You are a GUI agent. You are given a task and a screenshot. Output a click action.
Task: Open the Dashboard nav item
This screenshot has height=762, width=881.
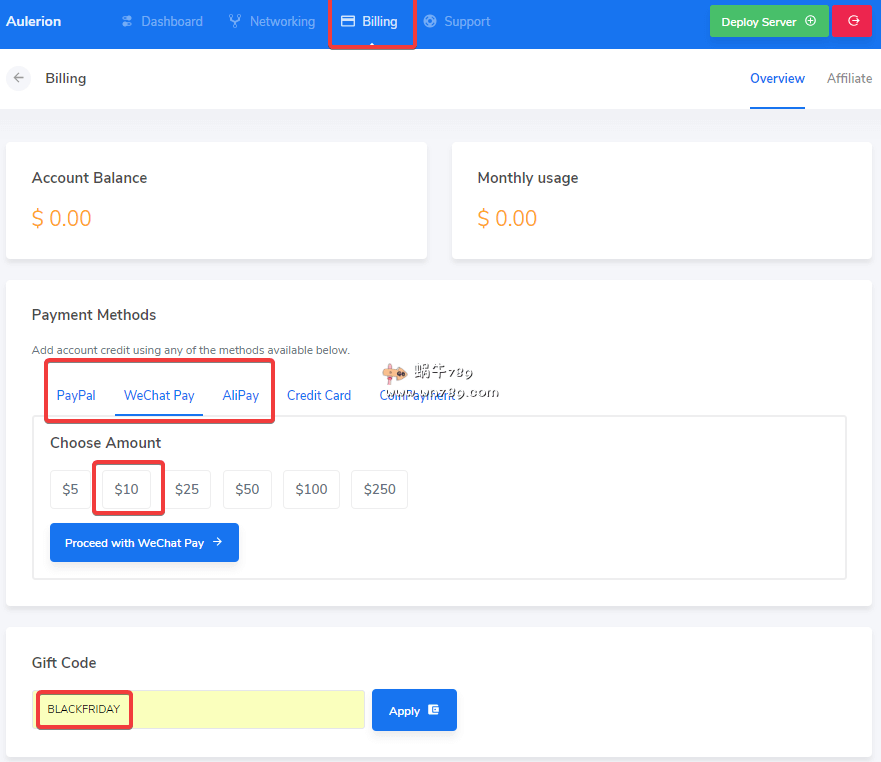pos(161,21)
